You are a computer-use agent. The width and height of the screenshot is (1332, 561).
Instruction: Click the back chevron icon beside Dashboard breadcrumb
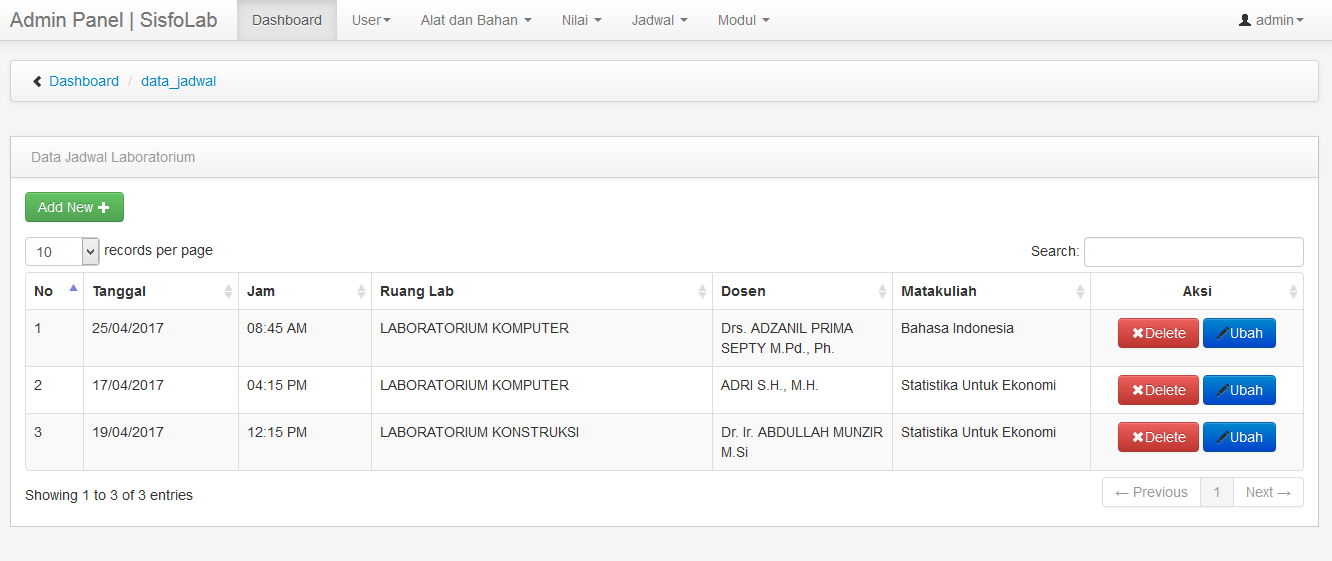37,81
